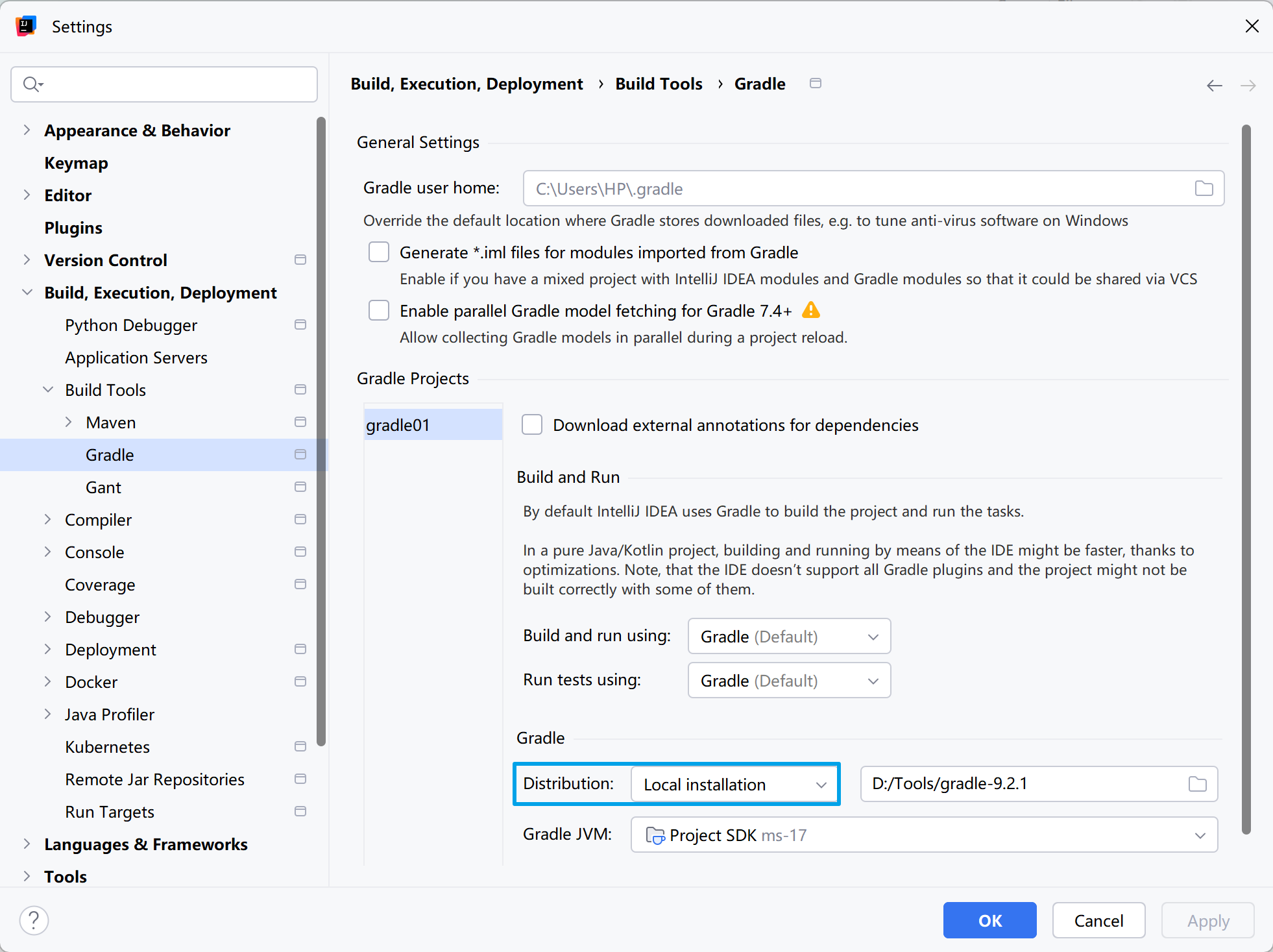
Task: Click the folder icon in Gradle user home field
Action: coord(1204,188)
